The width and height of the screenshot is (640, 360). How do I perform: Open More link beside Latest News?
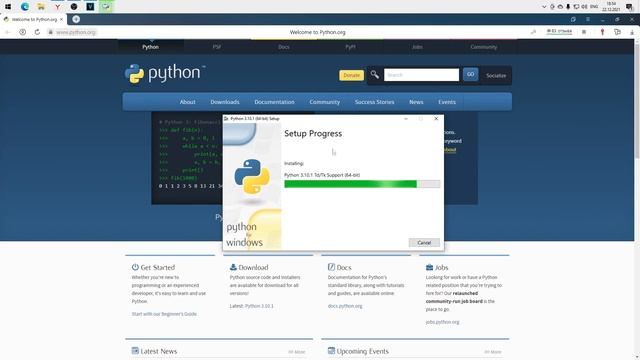297,351
